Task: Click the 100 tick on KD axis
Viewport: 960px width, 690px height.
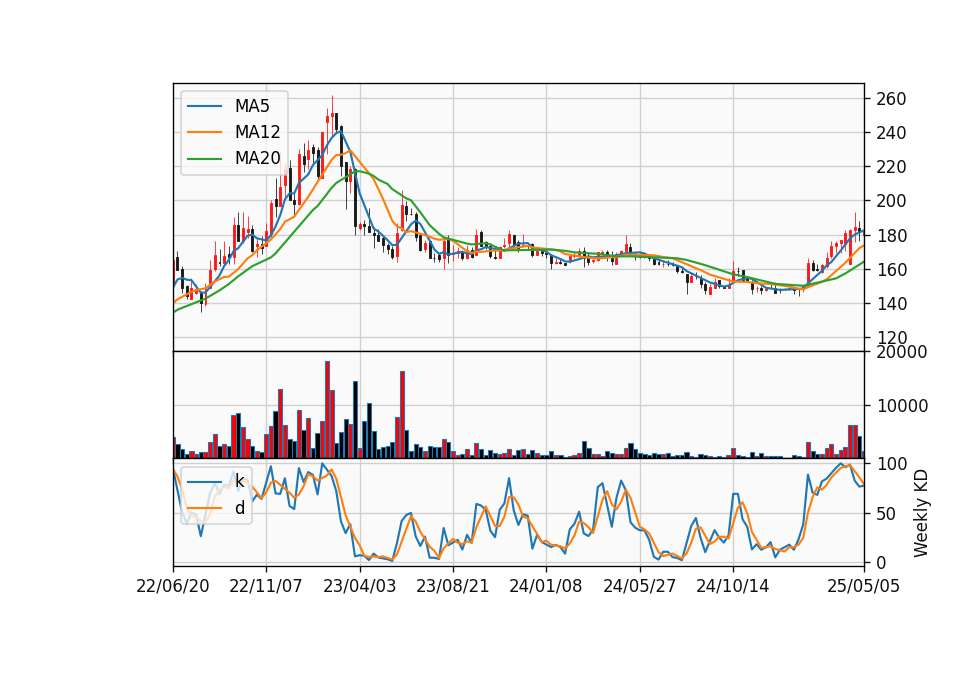Action: (891, 464)
